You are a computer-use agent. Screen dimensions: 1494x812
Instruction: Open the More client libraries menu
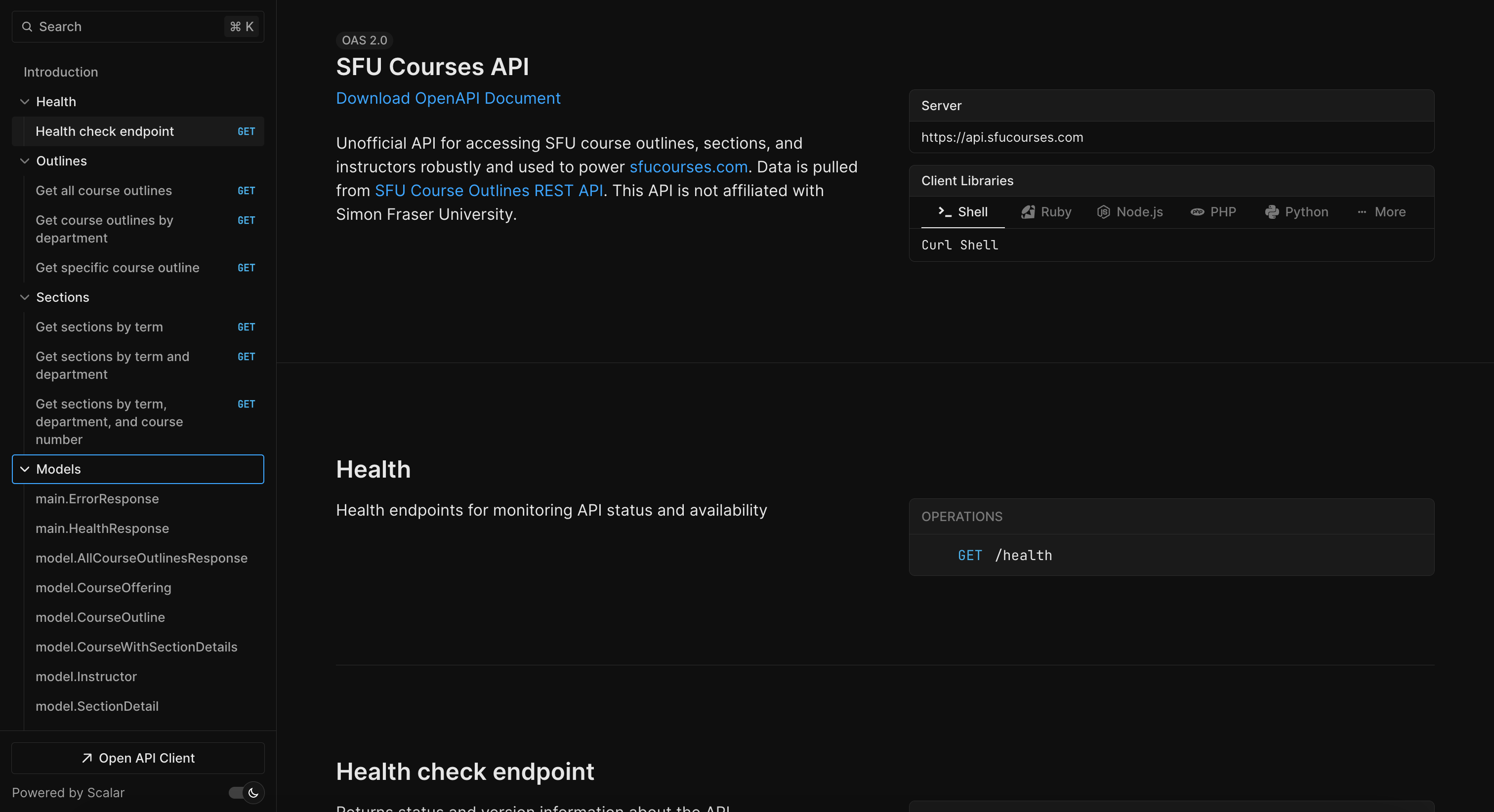click(1381, 212)
